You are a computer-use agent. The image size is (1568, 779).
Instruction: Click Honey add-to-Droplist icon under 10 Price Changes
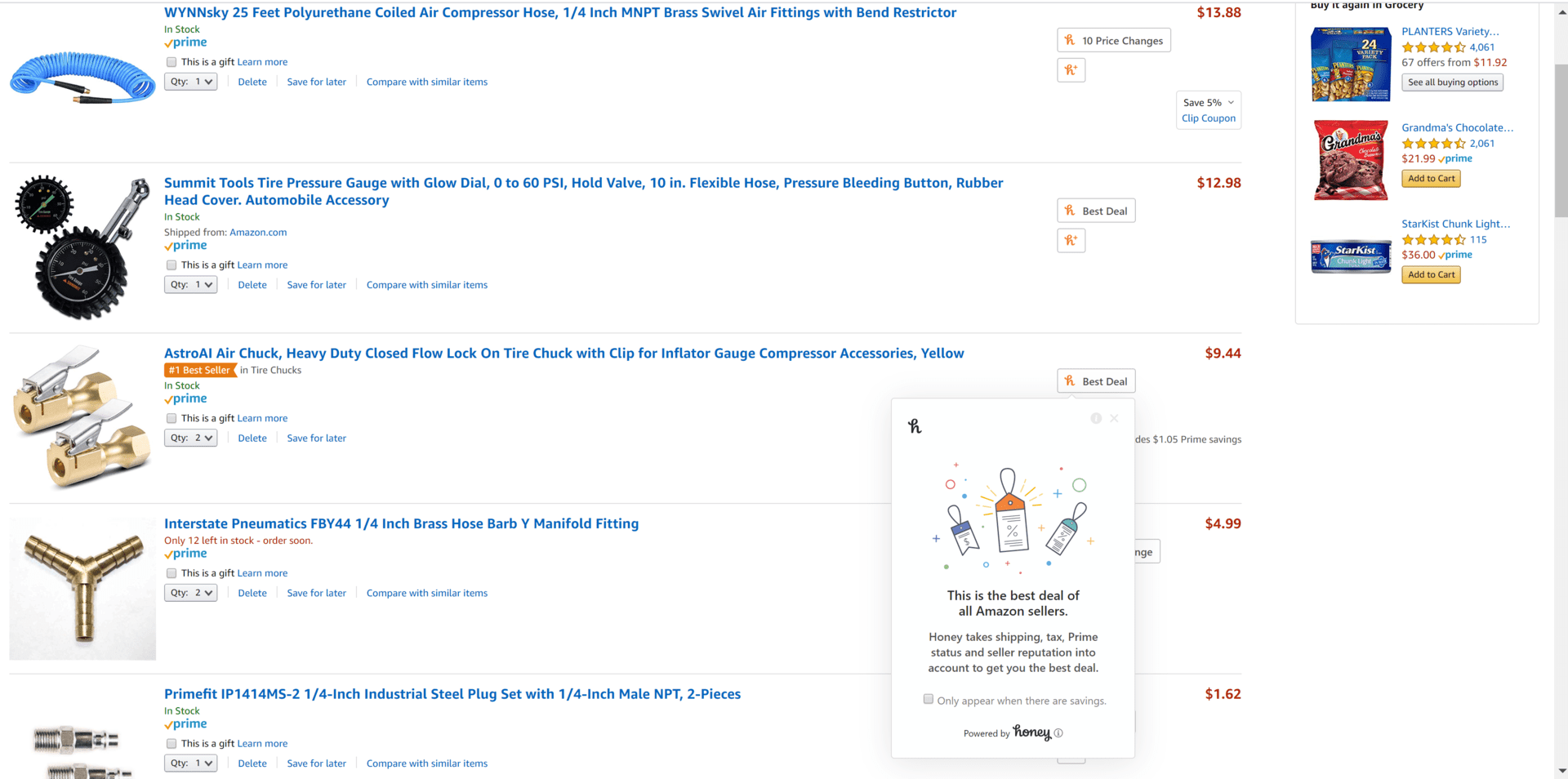(1071, 70)
